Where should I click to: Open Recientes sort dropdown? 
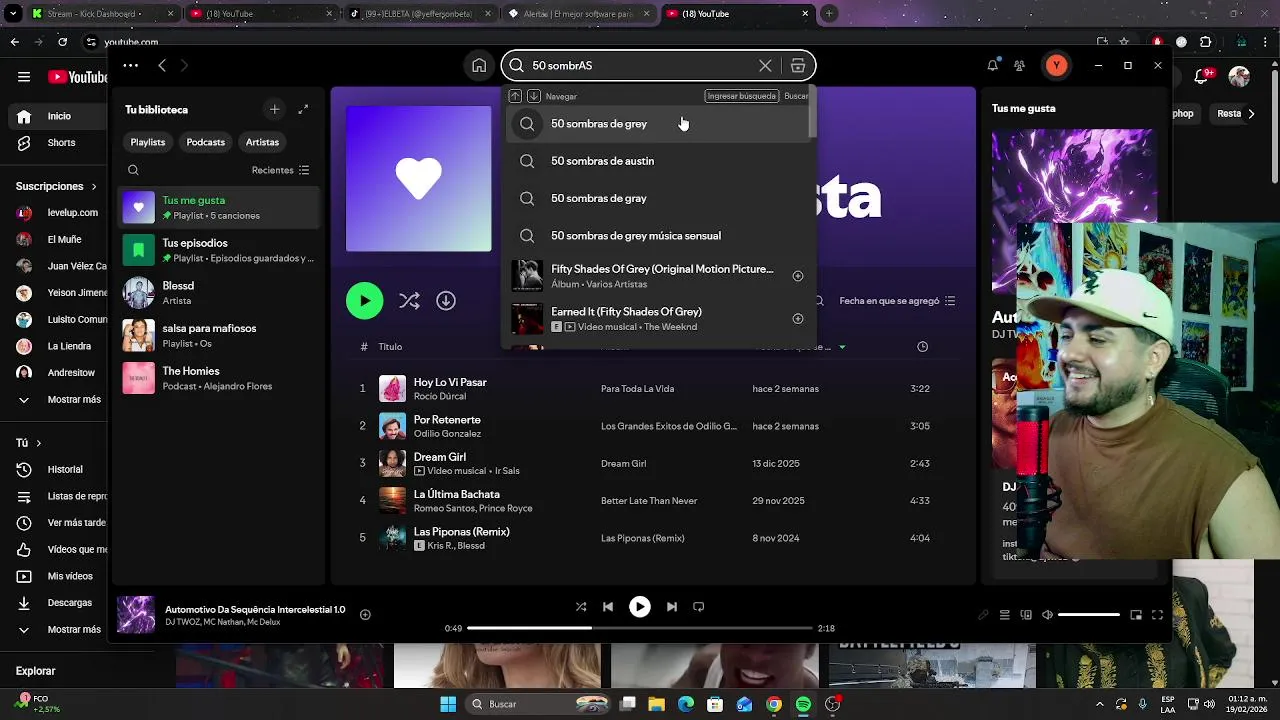click(280, 170)
